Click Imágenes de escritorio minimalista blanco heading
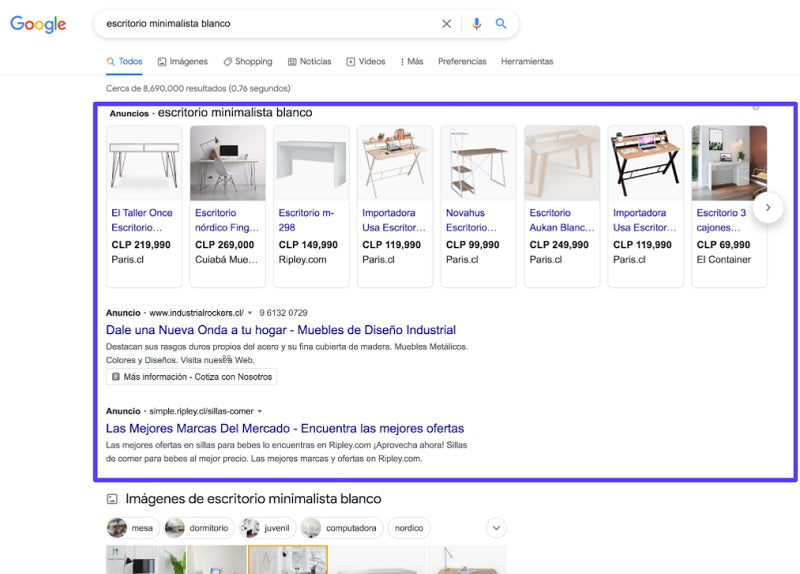Screen dimensions: 800x574 point(253,499)
